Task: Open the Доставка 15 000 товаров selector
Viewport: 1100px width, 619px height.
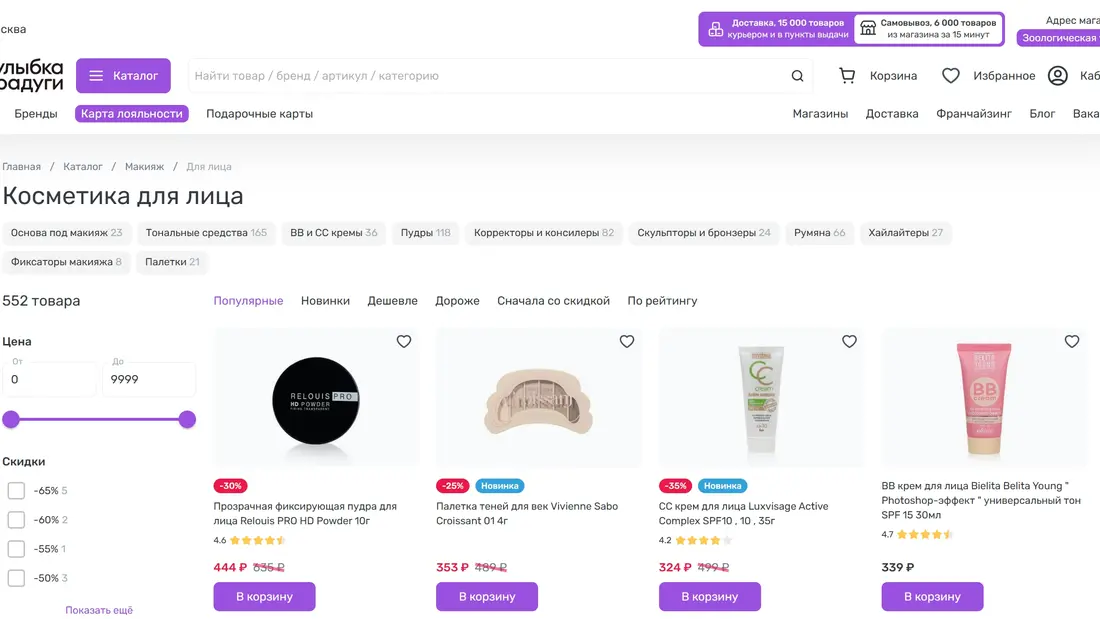Action: [x=777, y=29]
